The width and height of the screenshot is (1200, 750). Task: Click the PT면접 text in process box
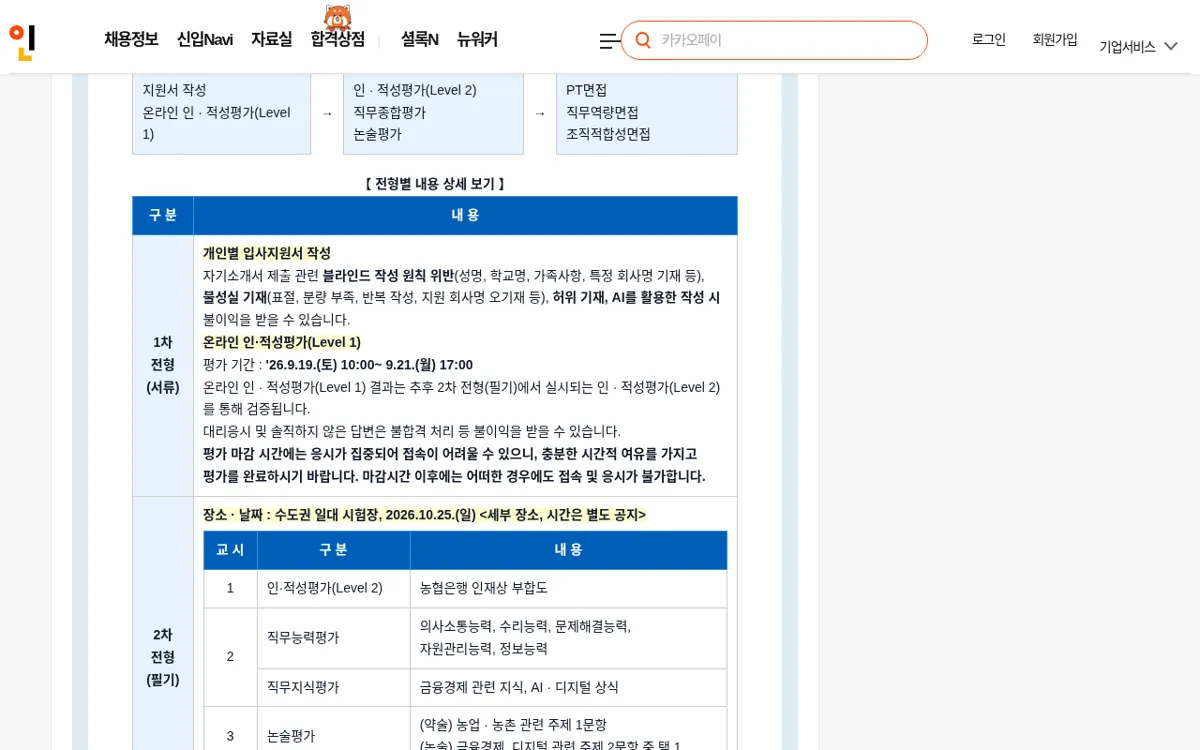pos(586,90)
